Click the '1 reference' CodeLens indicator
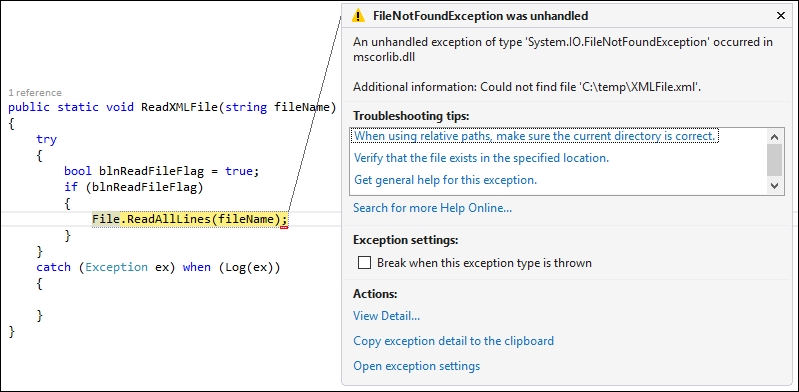This screenshot has width=799, height=392. pos(35,93)
